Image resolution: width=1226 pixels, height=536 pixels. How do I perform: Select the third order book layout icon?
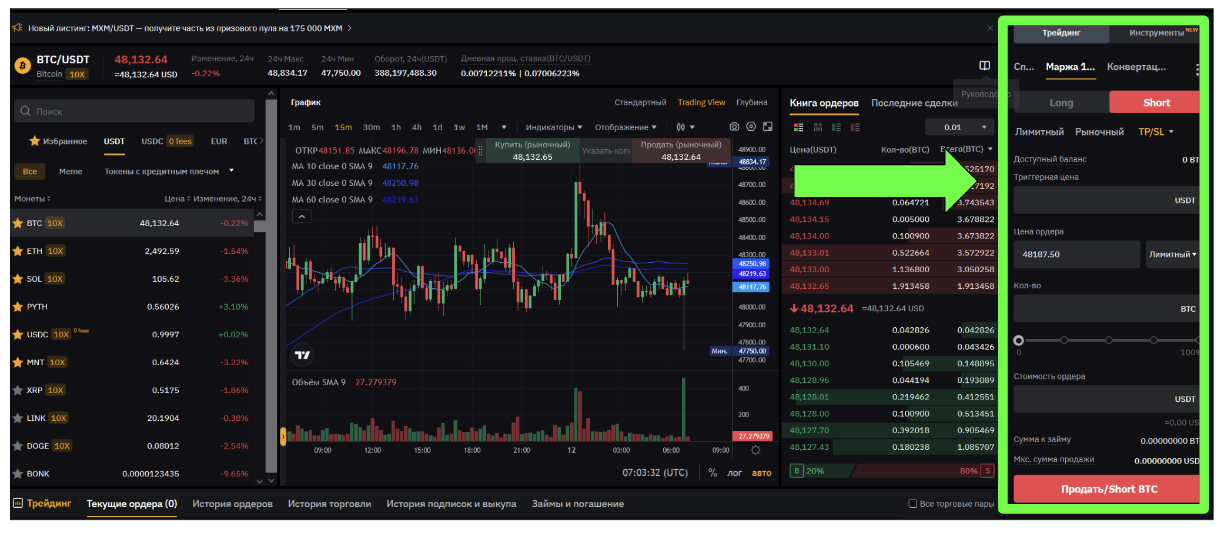pos(836,127)
